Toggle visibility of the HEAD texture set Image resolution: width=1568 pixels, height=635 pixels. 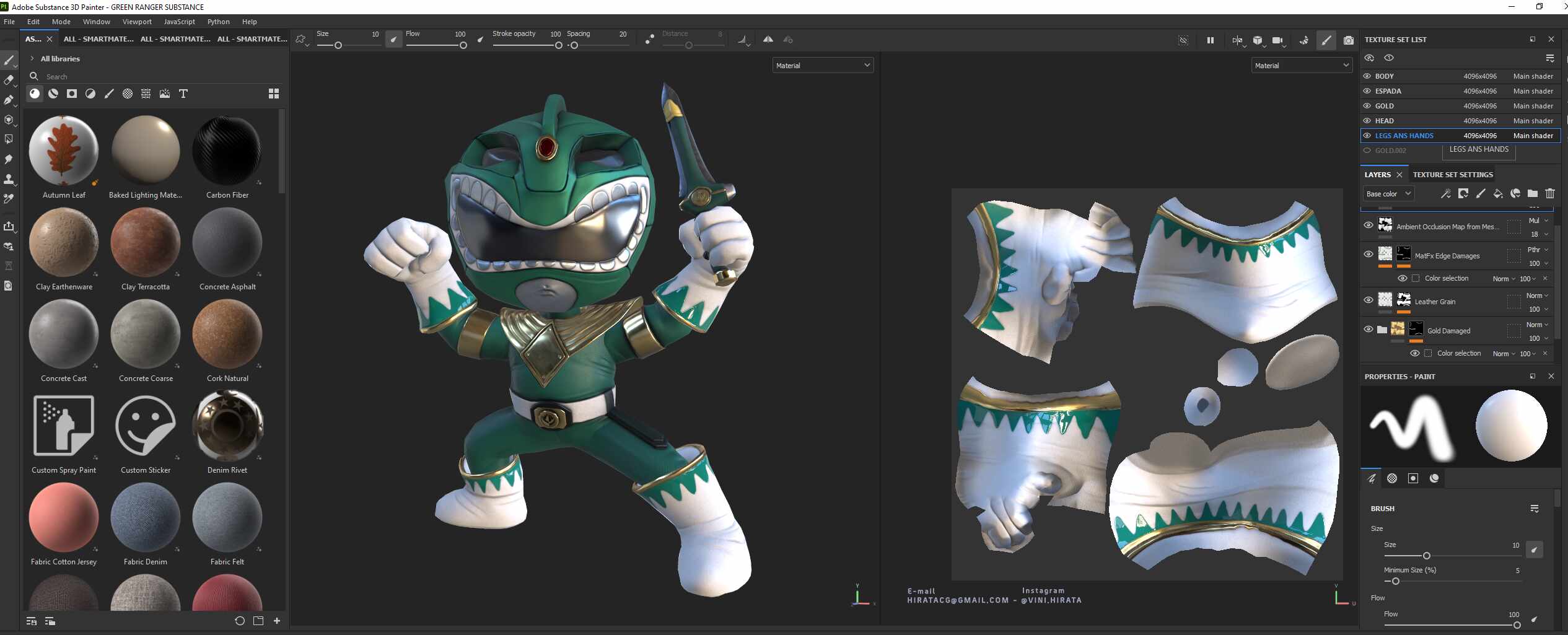(1367, 121)
